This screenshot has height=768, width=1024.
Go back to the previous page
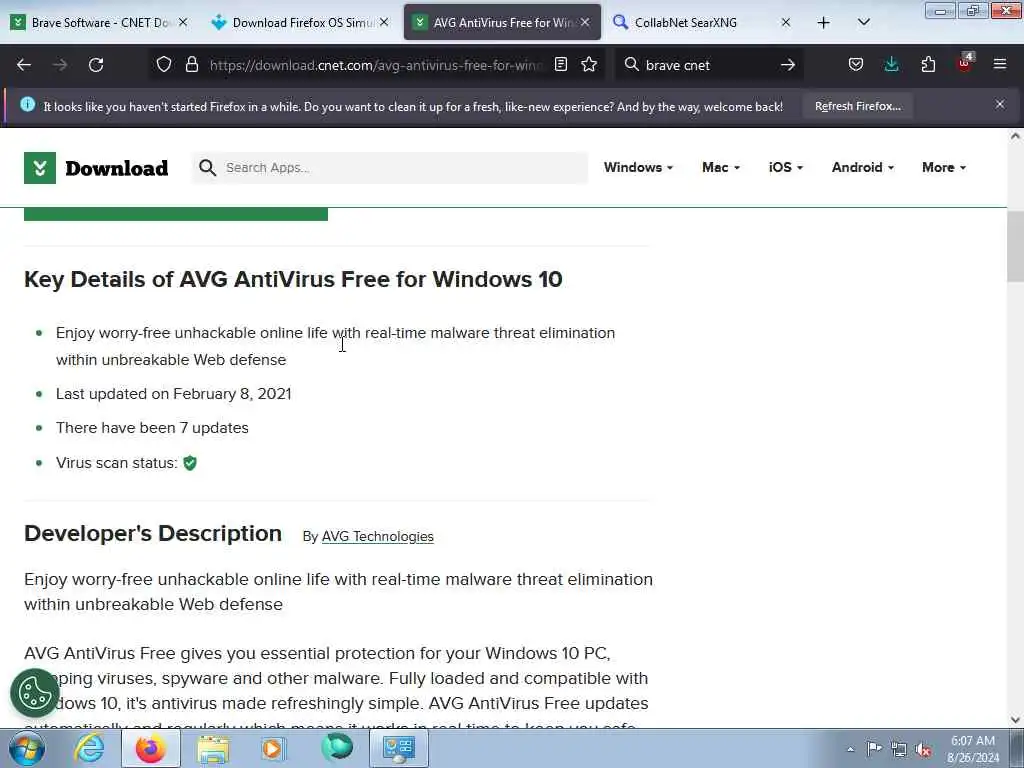[24, 65]
